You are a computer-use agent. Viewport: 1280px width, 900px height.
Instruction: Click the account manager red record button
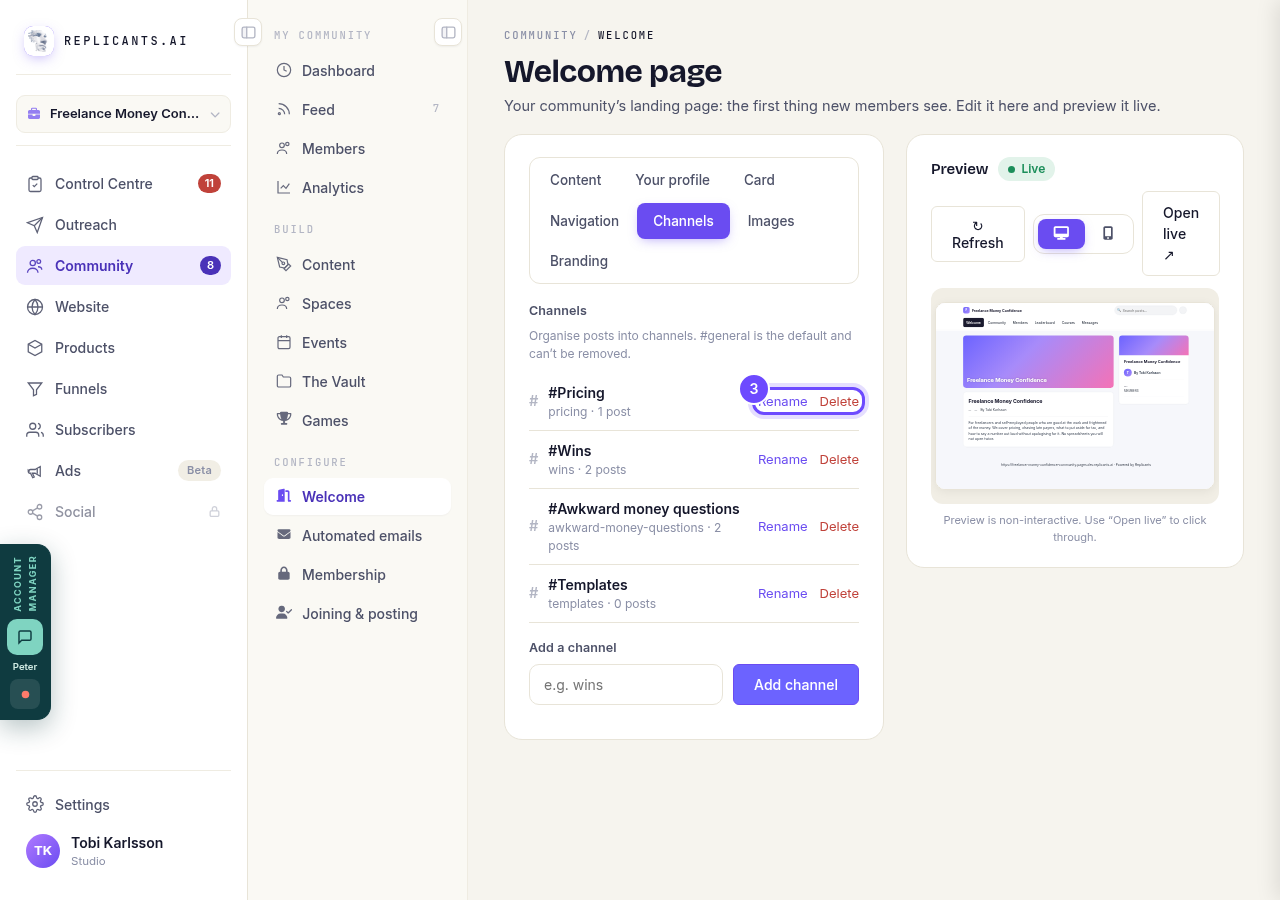[25, 694]
